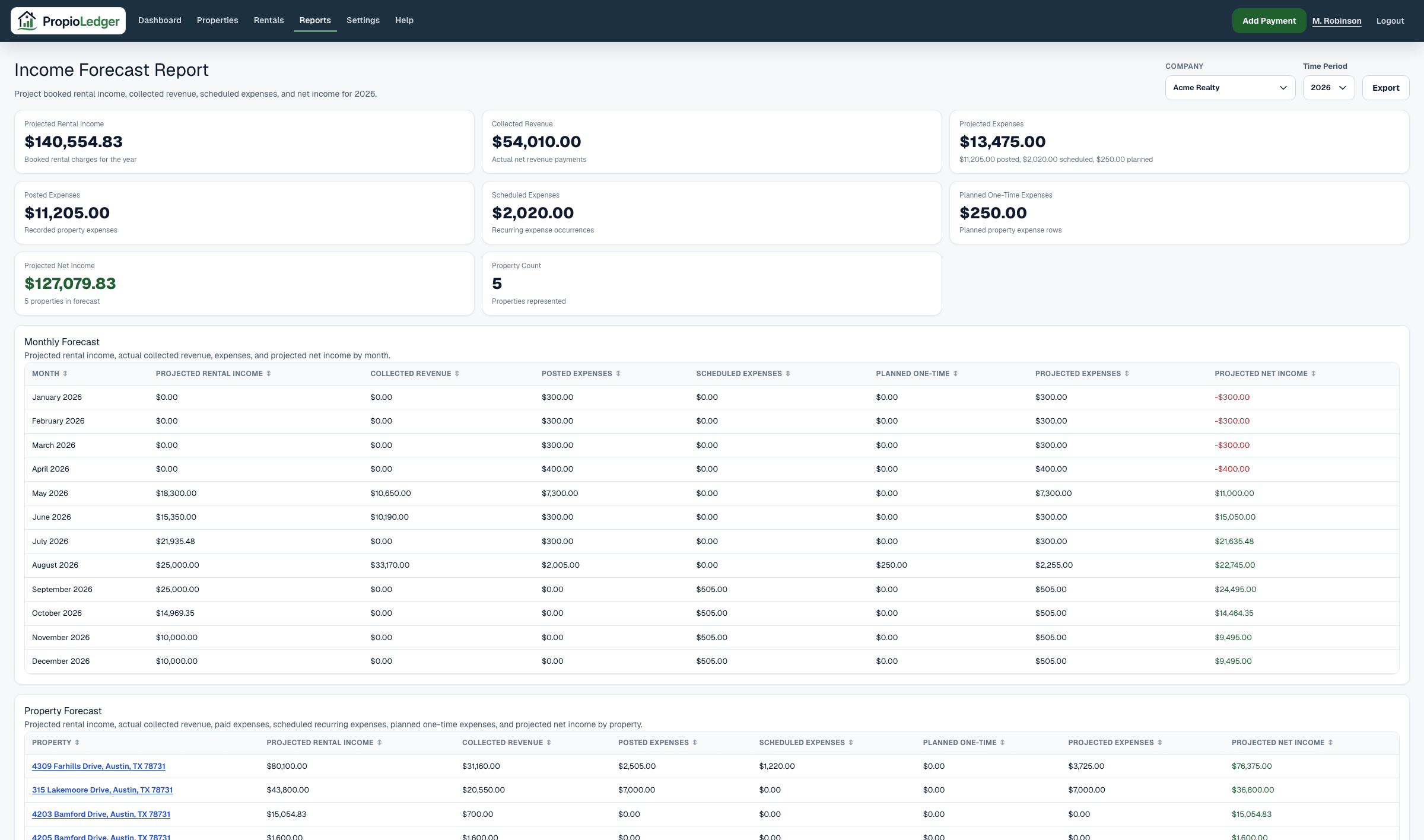Image resolution: width=1424 pixels, height=840 pixels.
Task: Click the $21,935.48 July rental income cell
Action: [x=175, y=542]
